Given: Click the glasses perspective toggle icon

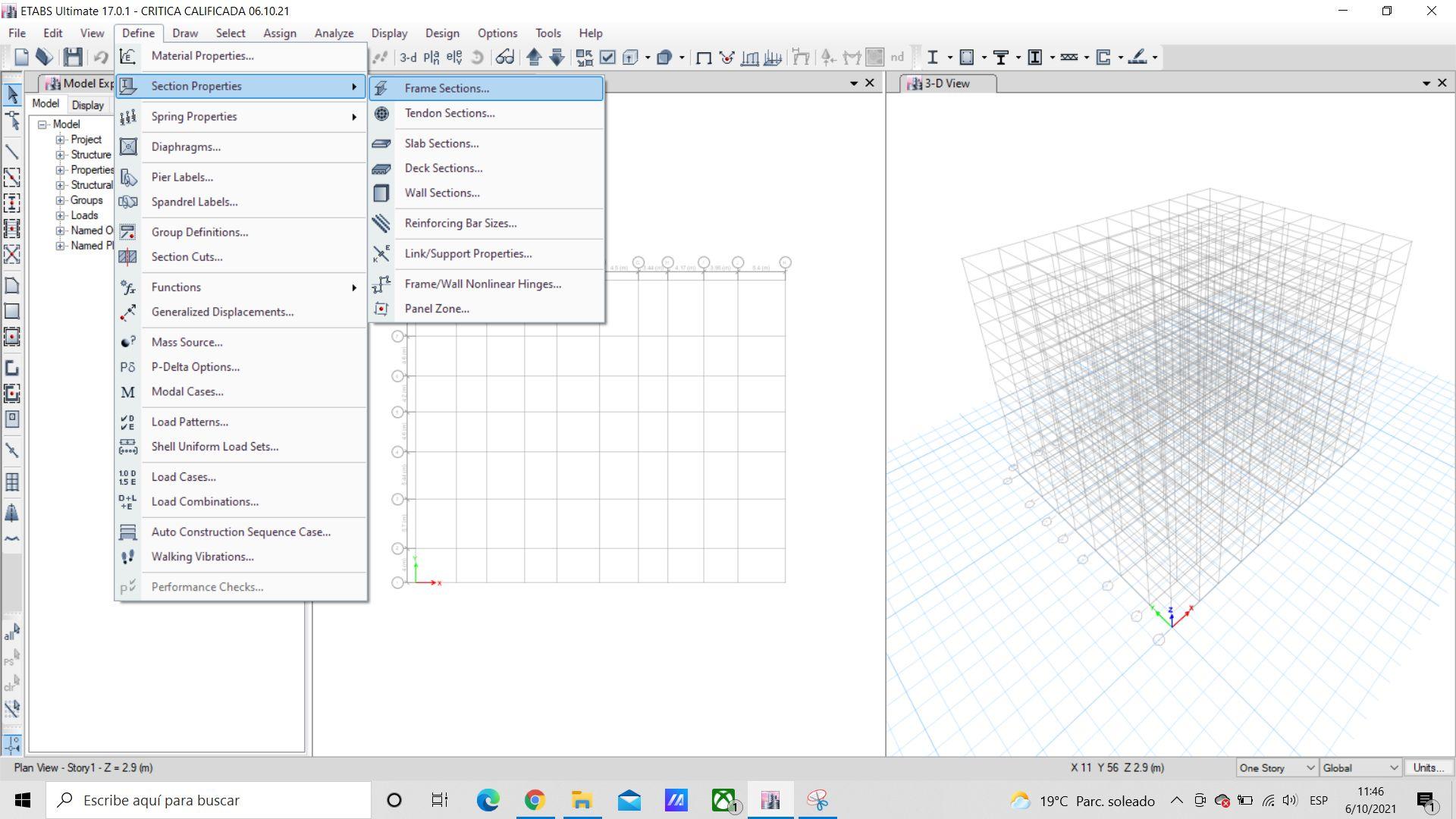Looking at the screenshot, I should pos(505,57).
